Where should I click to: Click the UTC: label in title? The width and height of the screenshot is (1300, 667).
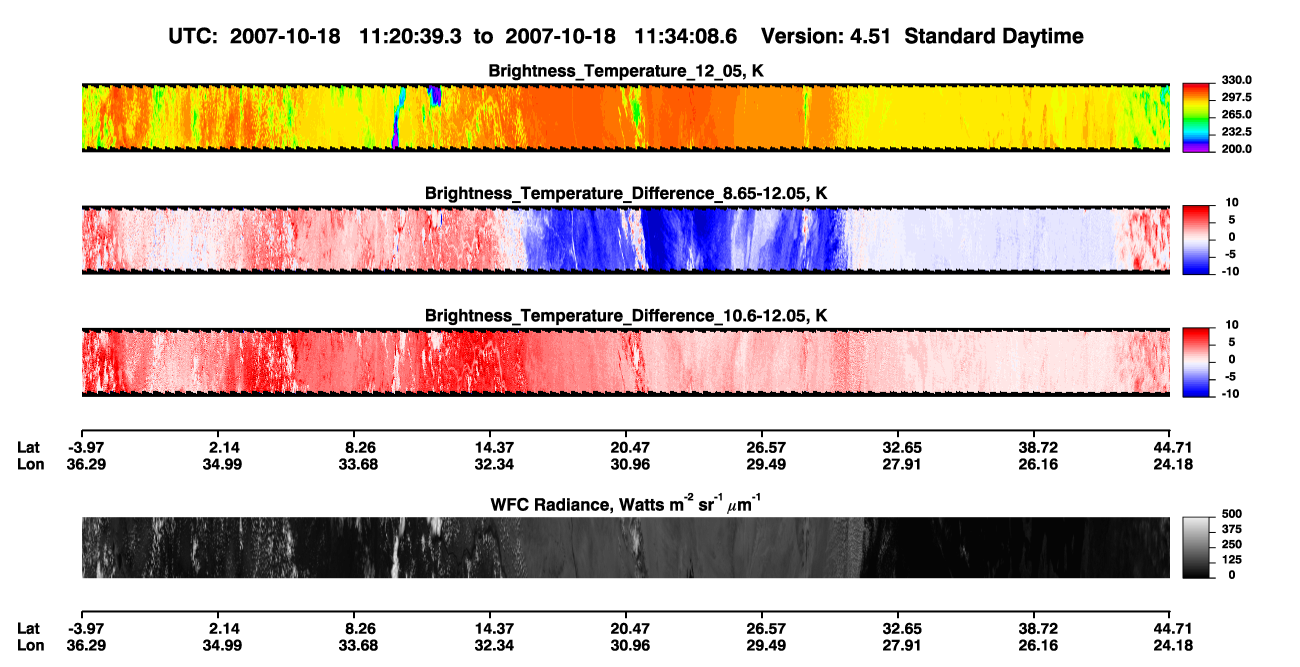[x=195, y=37]
